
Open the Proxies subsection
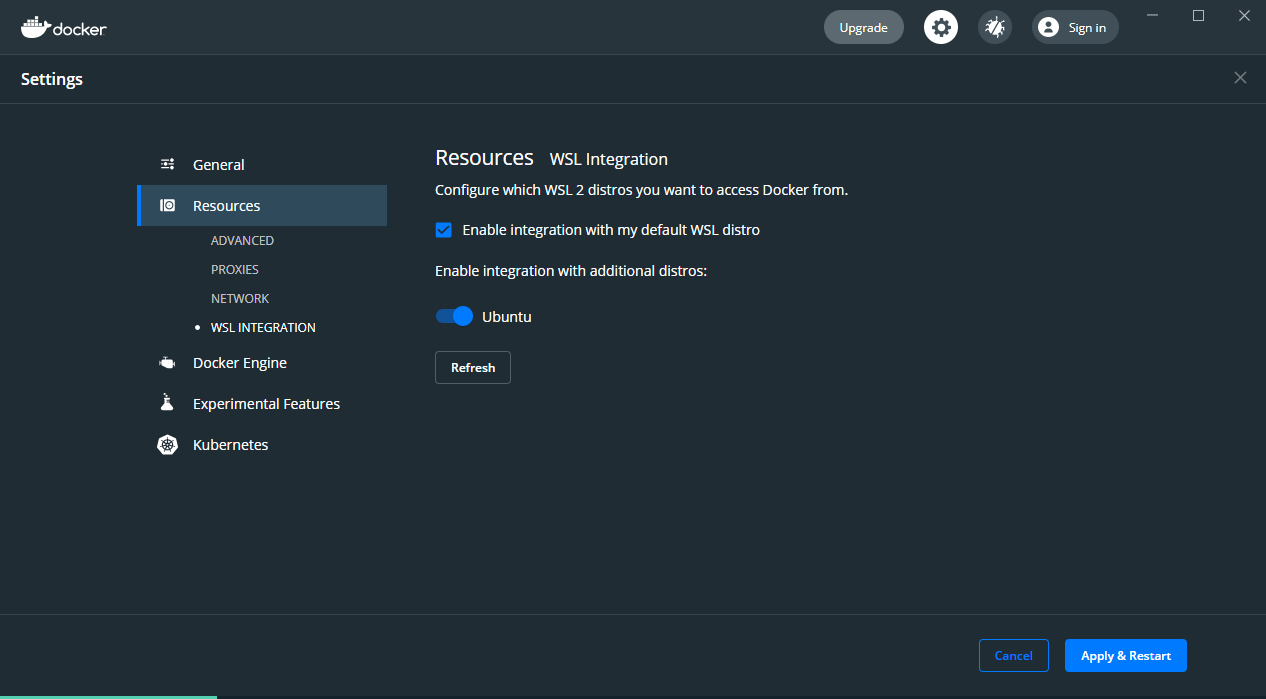tap(235, 270)
